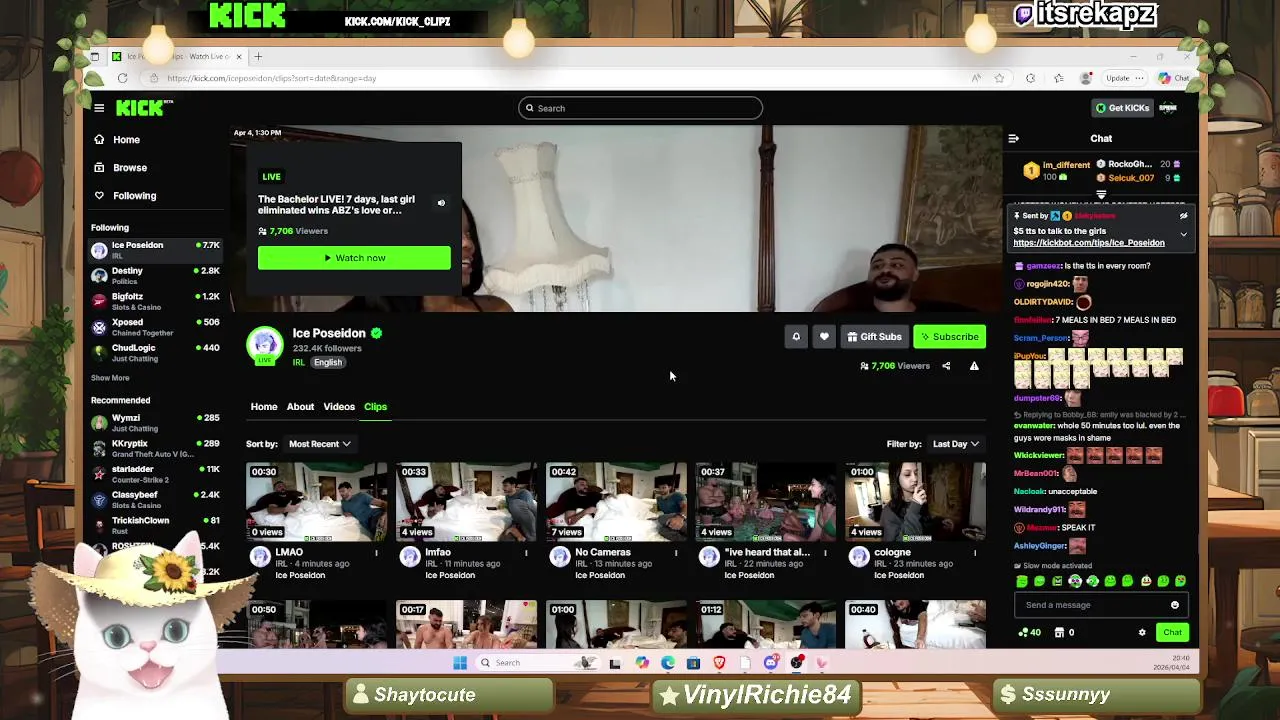Play the No Cameras clip thumbnail
This screenshot has height=720, width=1280.
tap(616, 501)
